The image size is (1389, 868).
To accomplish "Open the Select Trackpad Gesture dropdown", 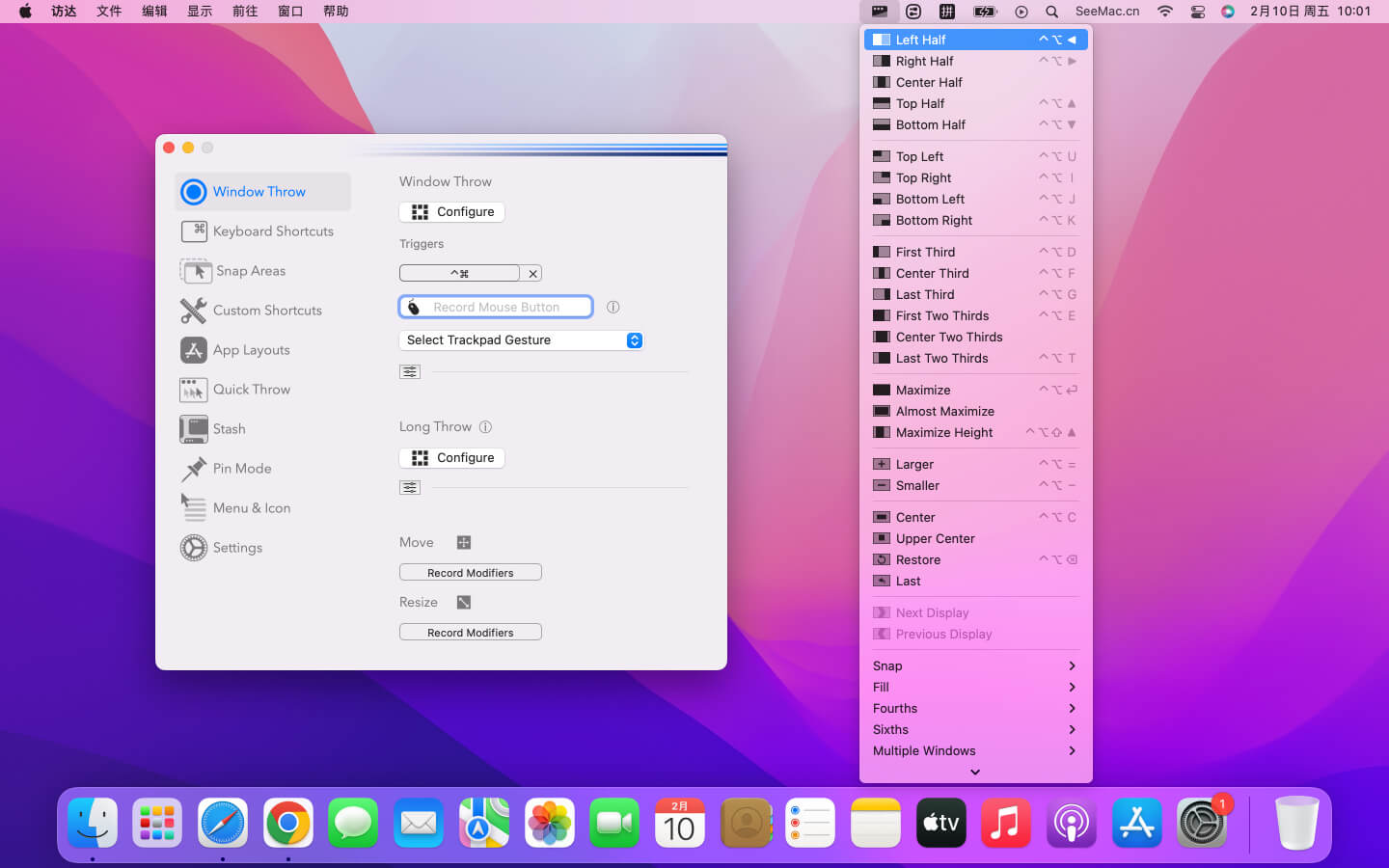I will [x=521, y=340].
